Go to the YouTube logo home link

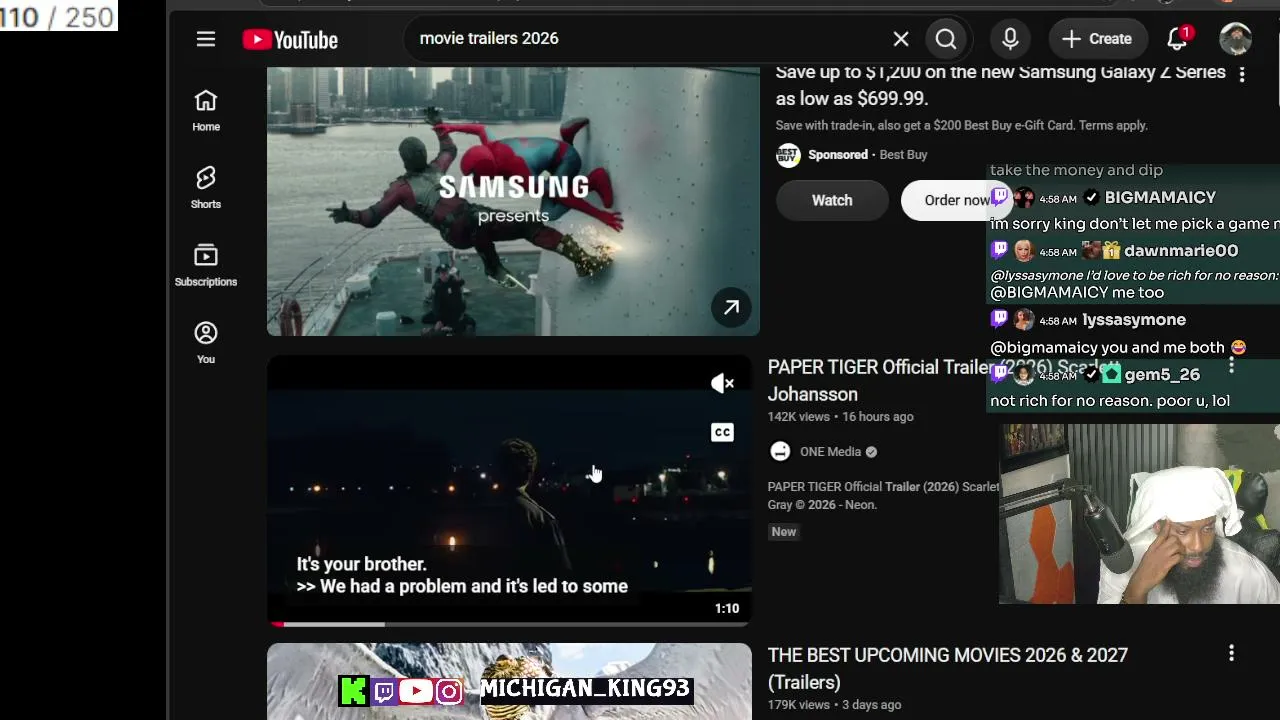(x=290, y=39)
